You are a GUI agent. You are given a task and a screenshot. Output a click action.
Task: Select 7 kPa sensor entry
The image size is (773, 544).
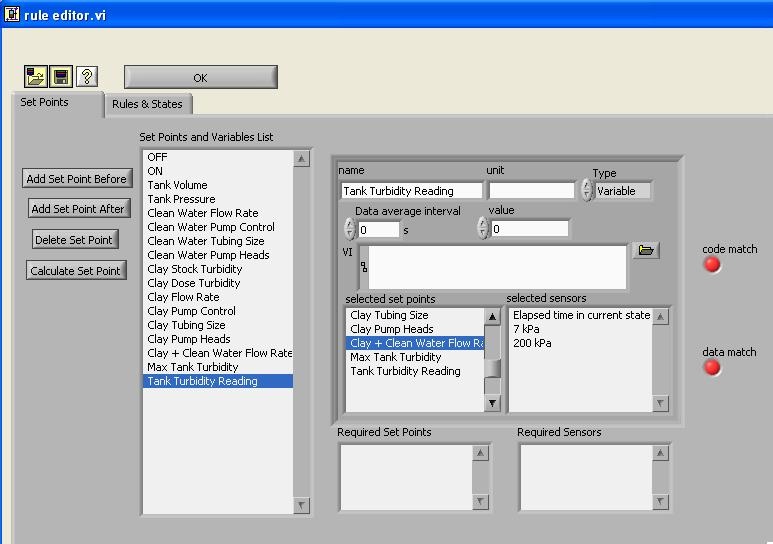581,329
